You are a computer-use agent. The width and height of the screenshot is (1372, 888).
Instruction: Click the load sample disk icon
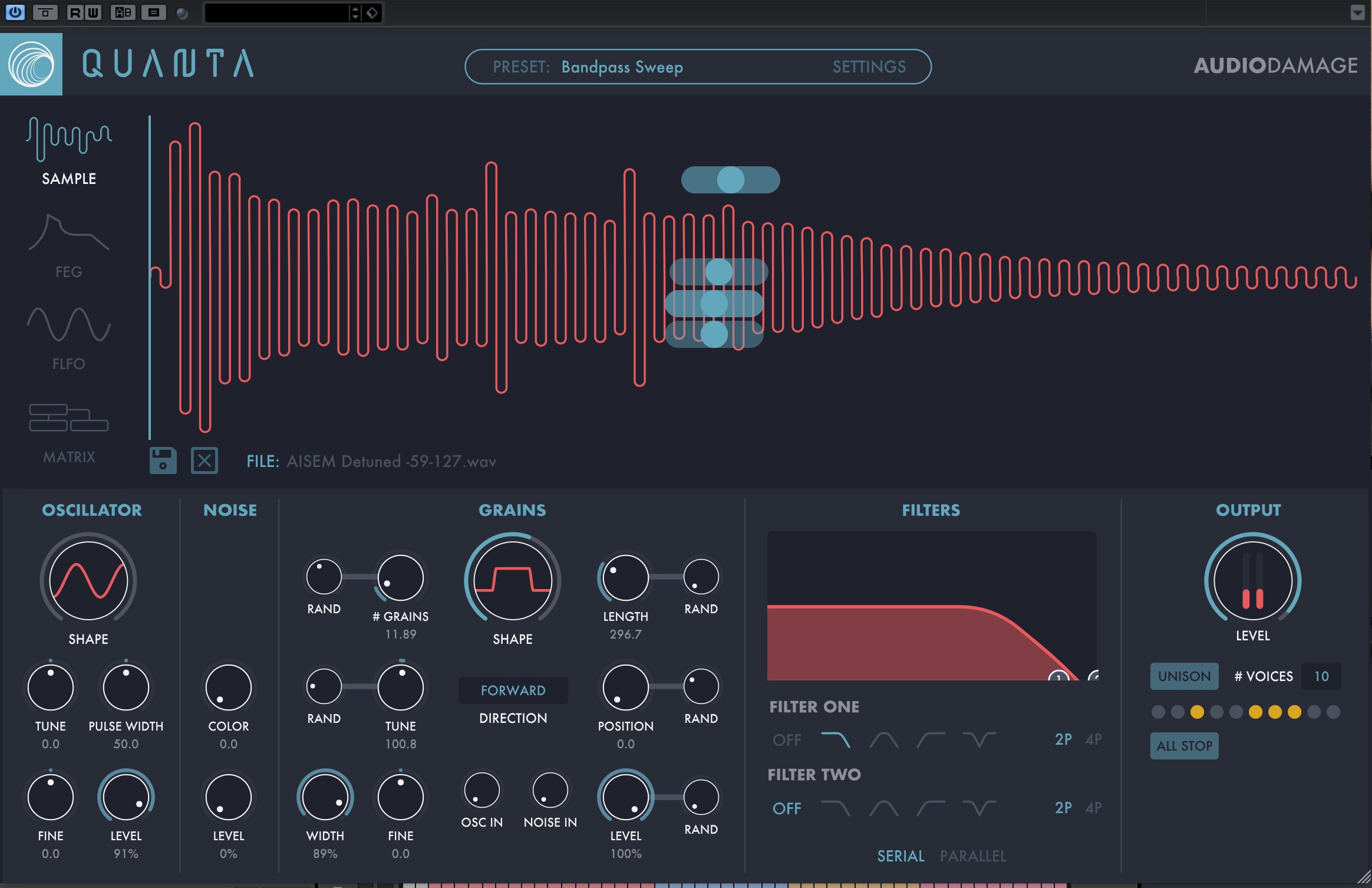[x=163, y=461]
